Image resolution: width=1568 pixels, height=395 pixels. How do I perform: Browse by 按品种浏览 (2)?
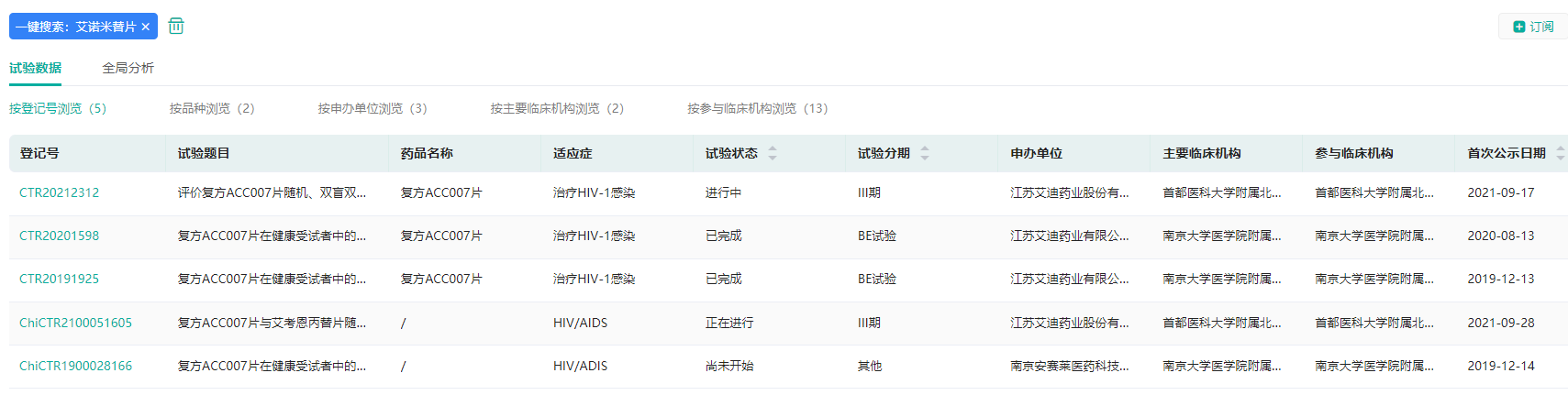(x=212, y=108)
